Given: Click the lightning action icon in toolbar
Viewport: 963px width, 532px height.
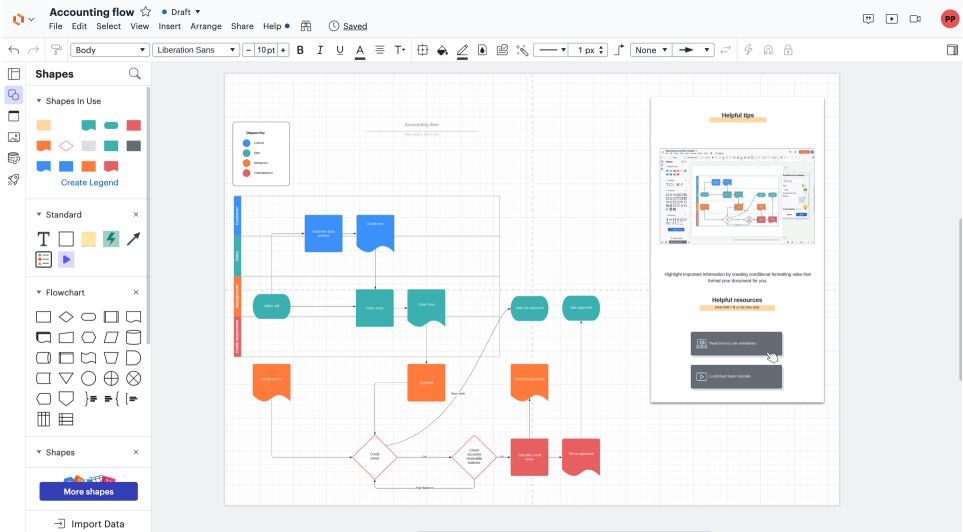Looking at the screenshot, I should click(748, 50).
